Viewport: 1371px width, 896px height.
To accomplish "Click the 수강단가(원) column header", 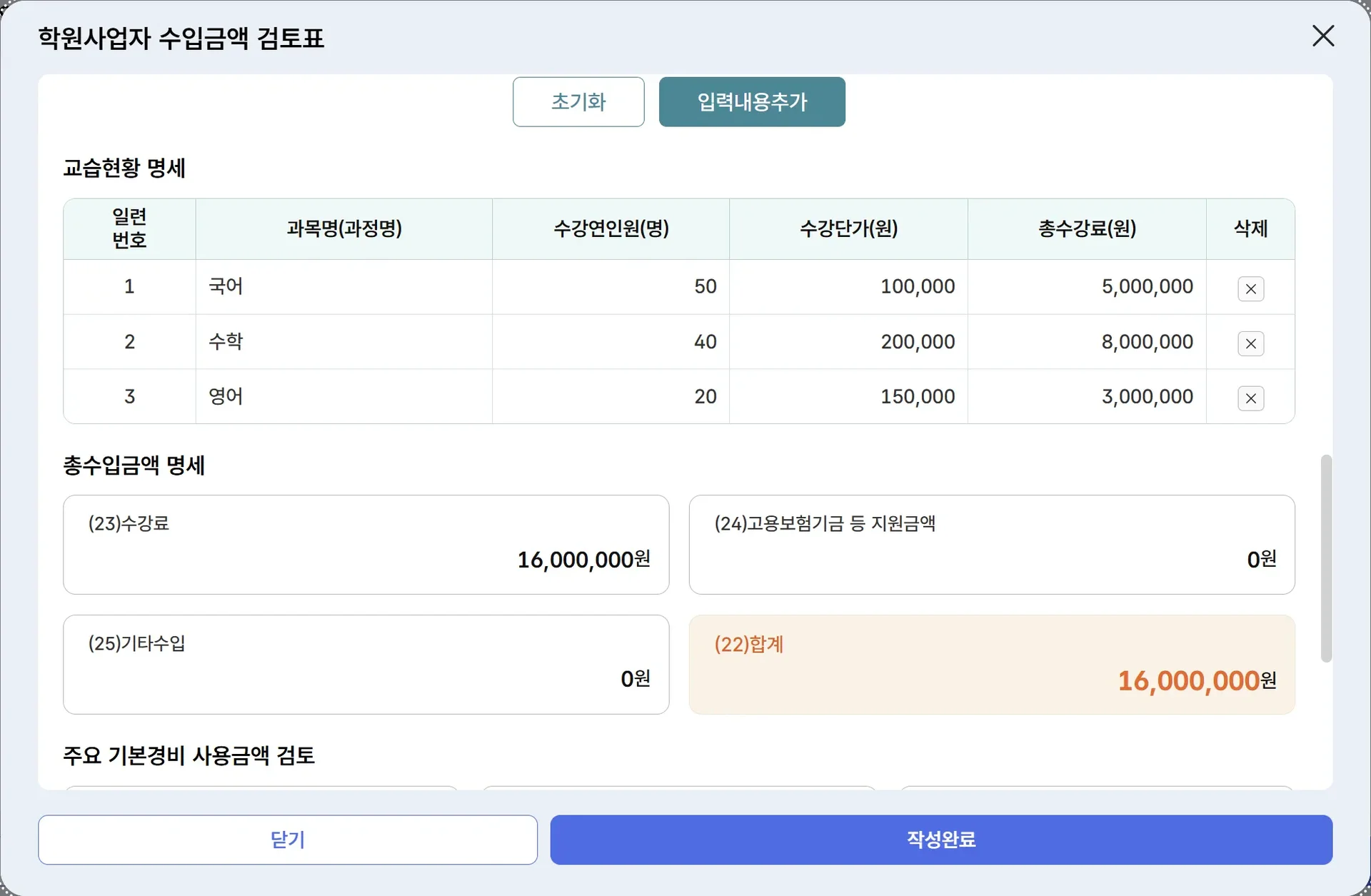I will (848, 228).
